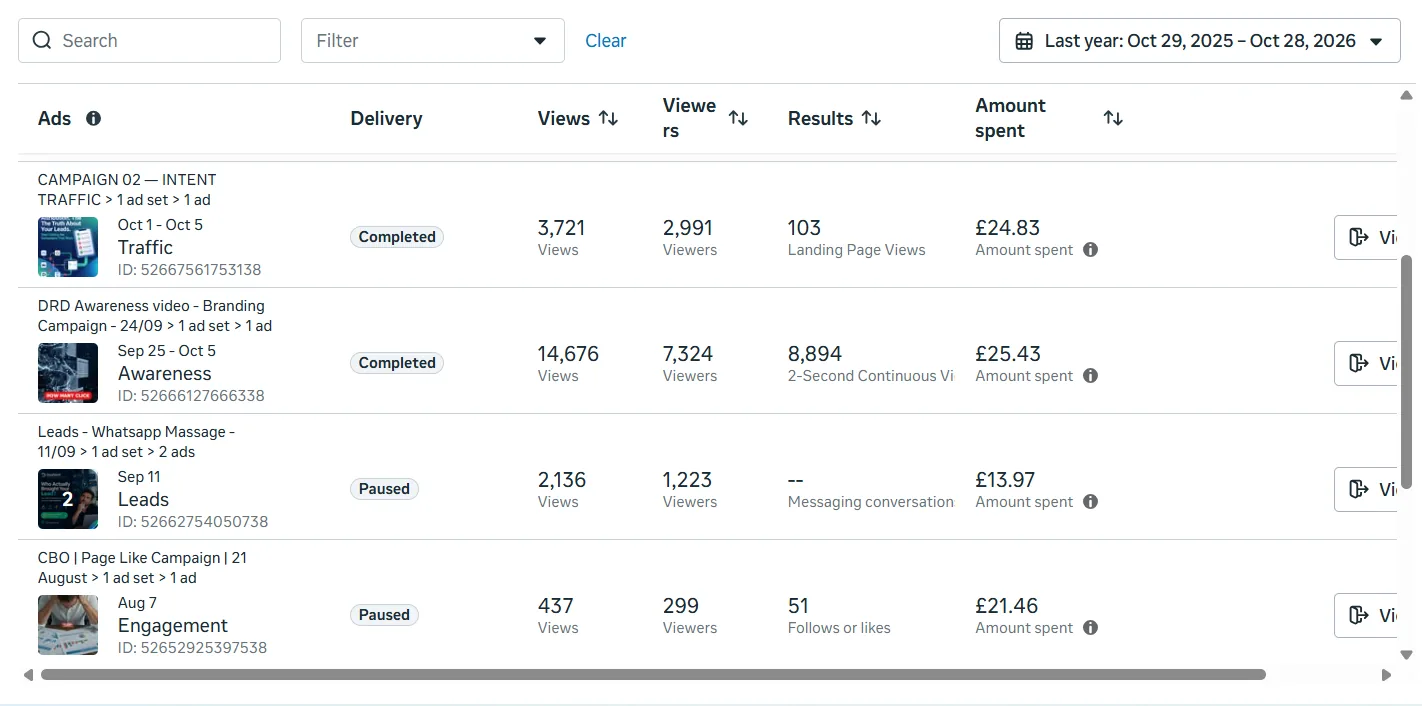Click the scroll up arrow
This screenshot has height=706, width=1422.
point(1407,96)
